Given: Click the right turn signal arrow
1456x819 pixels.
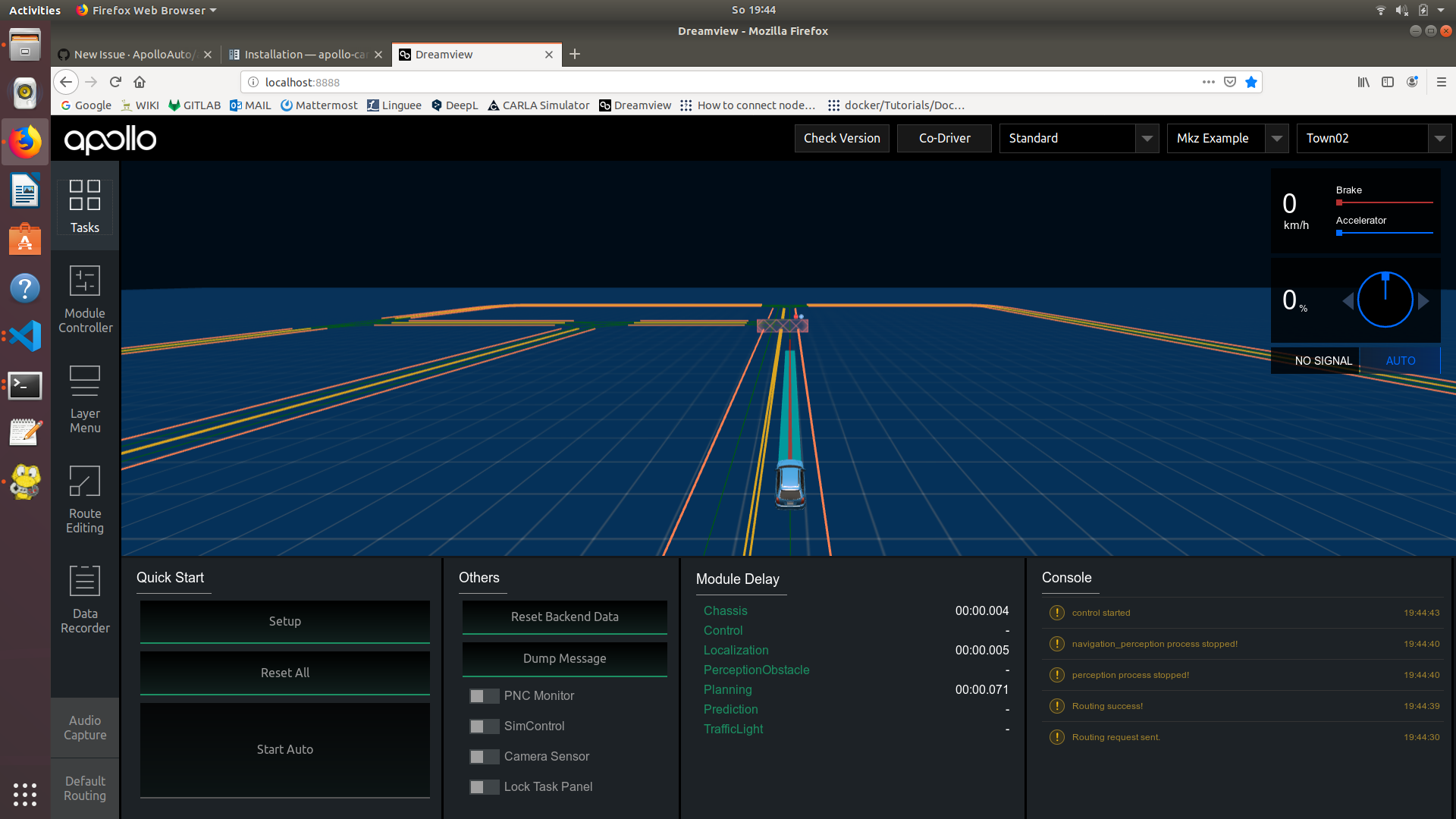Looking at the screenshot, I should [x=1423, y=301].
